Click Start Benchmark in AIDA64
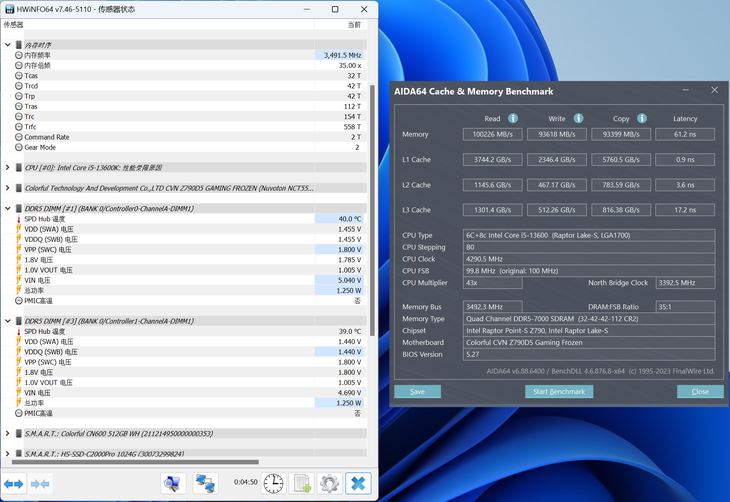This screenshot has width=730, height=502. pyautogui.click(x=559, y=392)
